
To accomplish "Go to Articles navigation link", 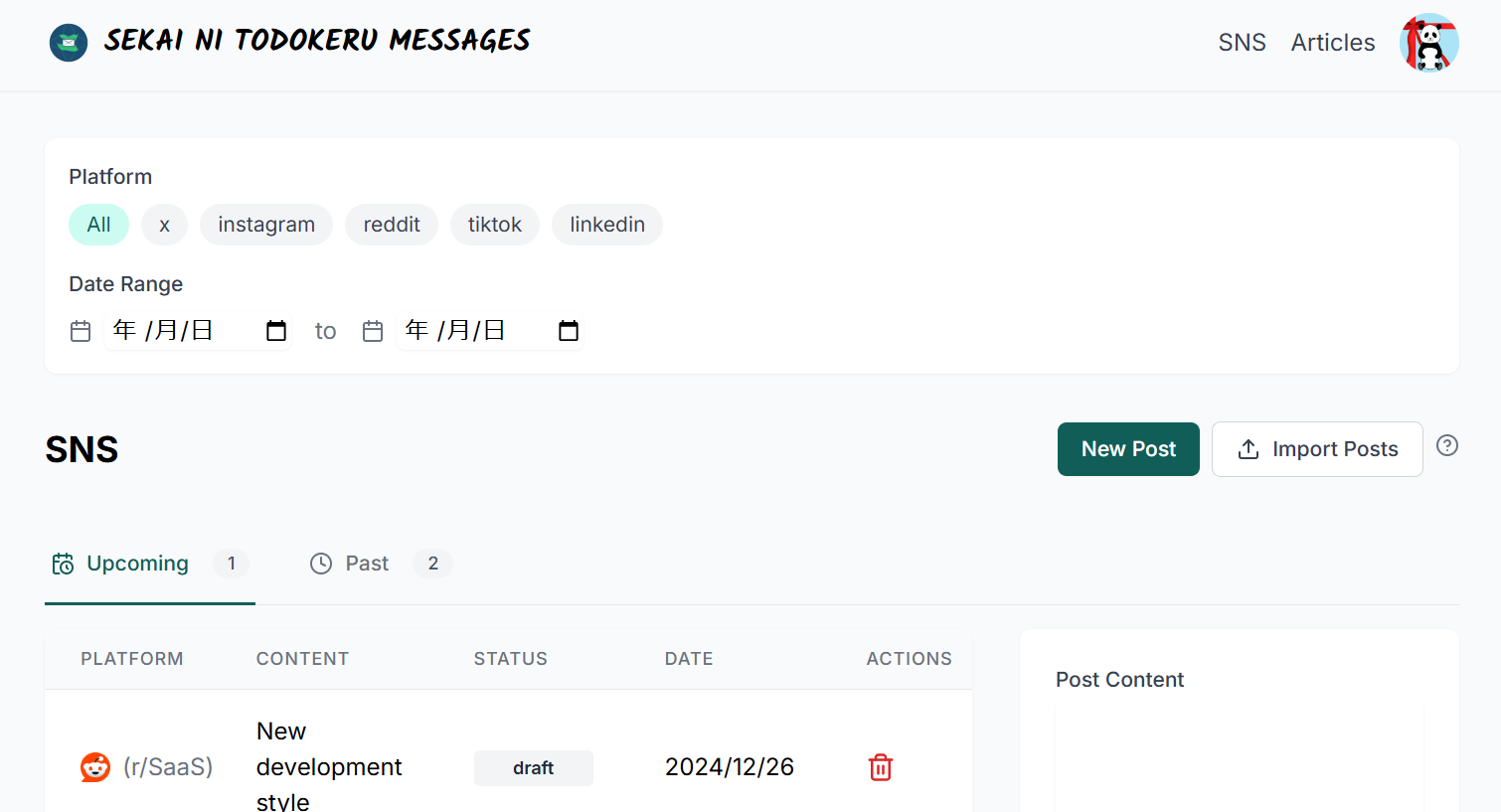I will (x=1333, y=43).
